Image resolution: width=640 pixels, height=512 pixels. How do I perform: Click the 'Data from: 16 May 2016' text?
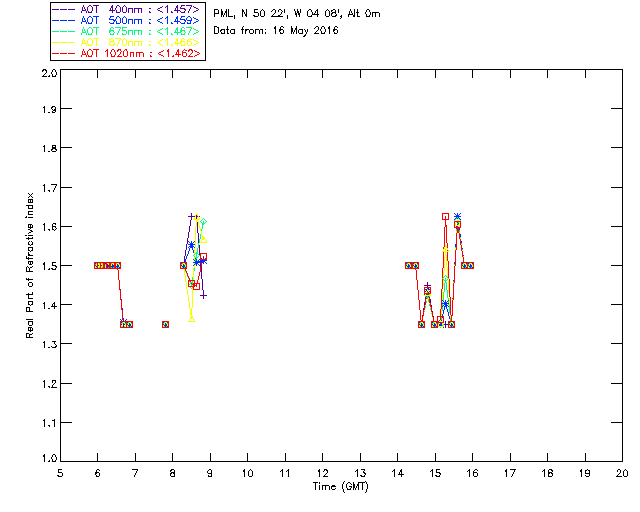pos(276,31)
